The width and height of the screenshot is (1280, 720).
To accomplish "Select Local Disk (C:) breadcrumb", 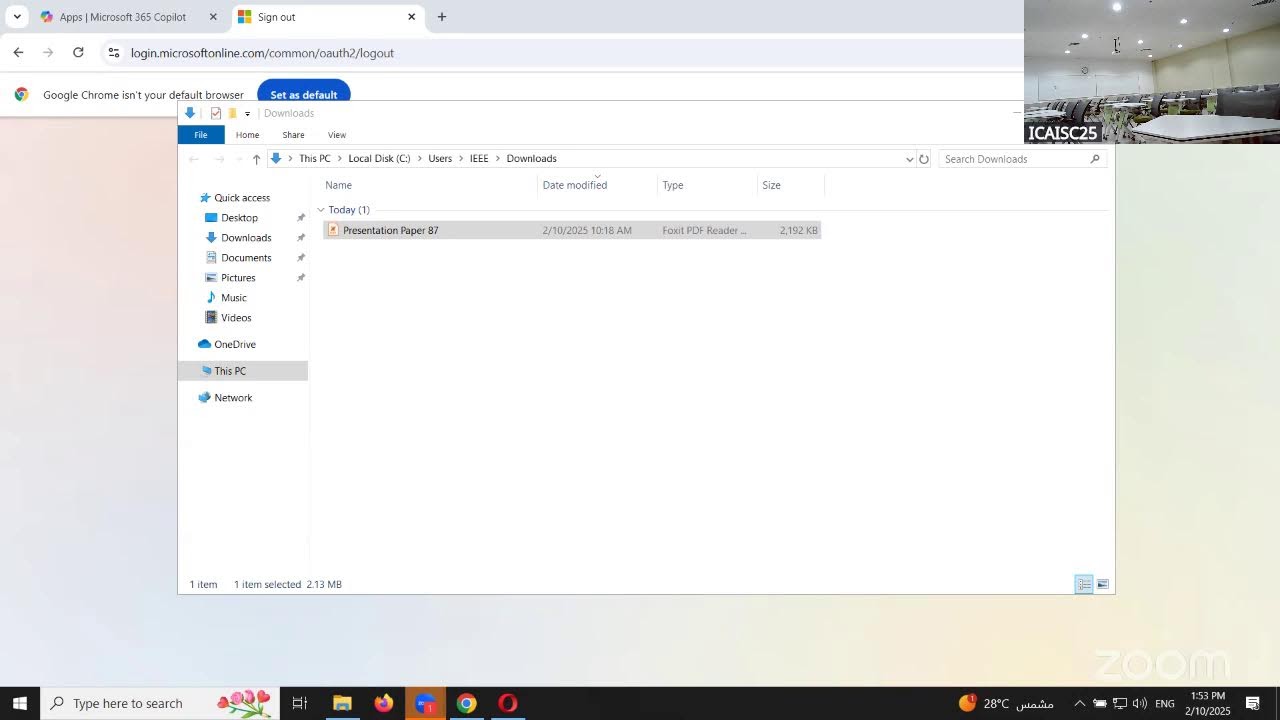I will [x=379, y=159].
